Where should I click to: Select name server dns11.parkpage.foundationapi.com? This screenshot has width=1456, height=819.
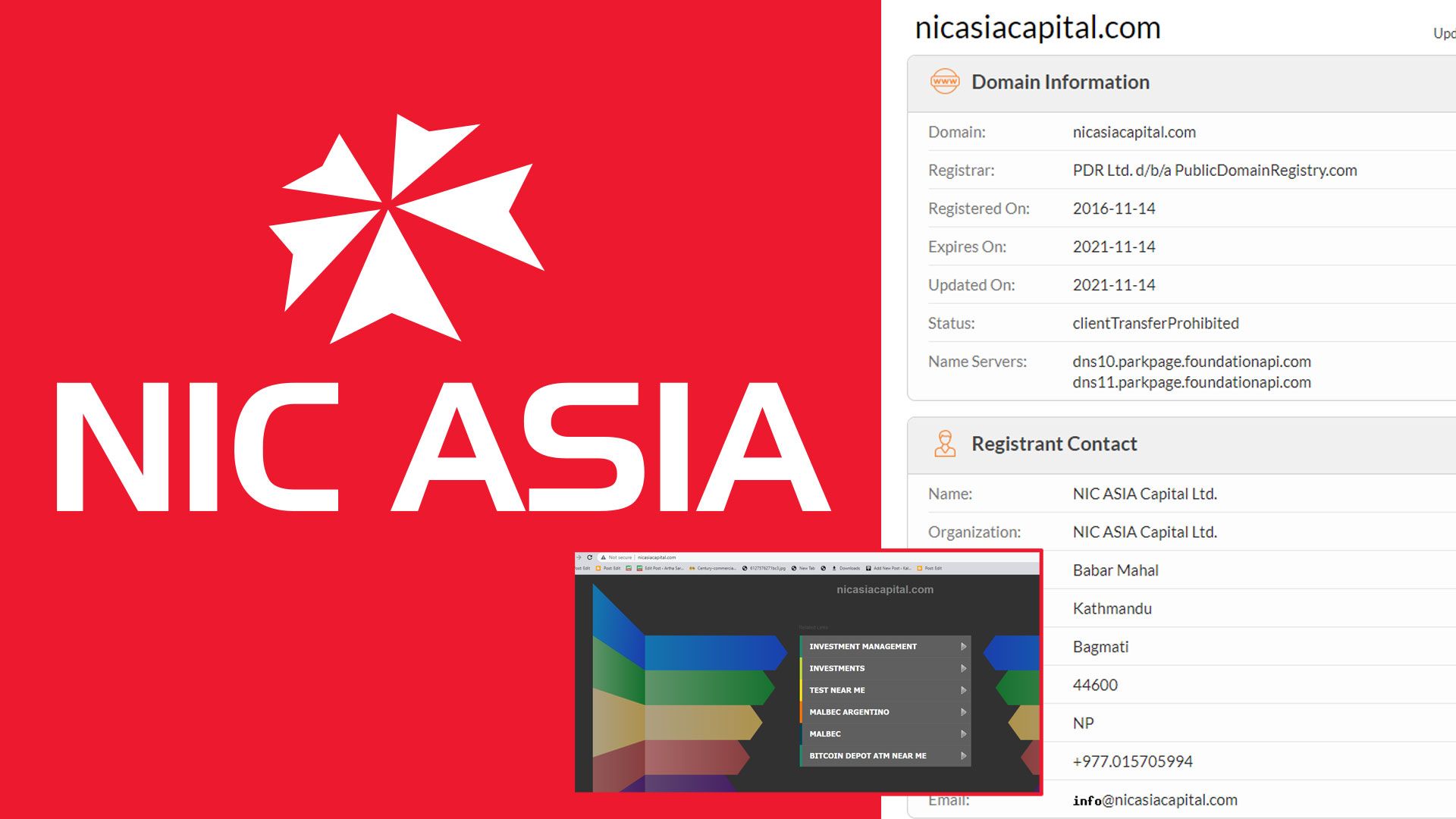point(1191,382)
